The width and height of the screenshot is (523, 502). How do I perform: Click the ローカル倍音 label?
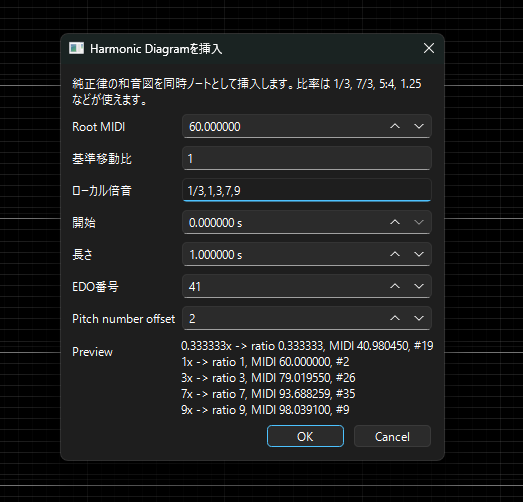[x=102, y=191]
